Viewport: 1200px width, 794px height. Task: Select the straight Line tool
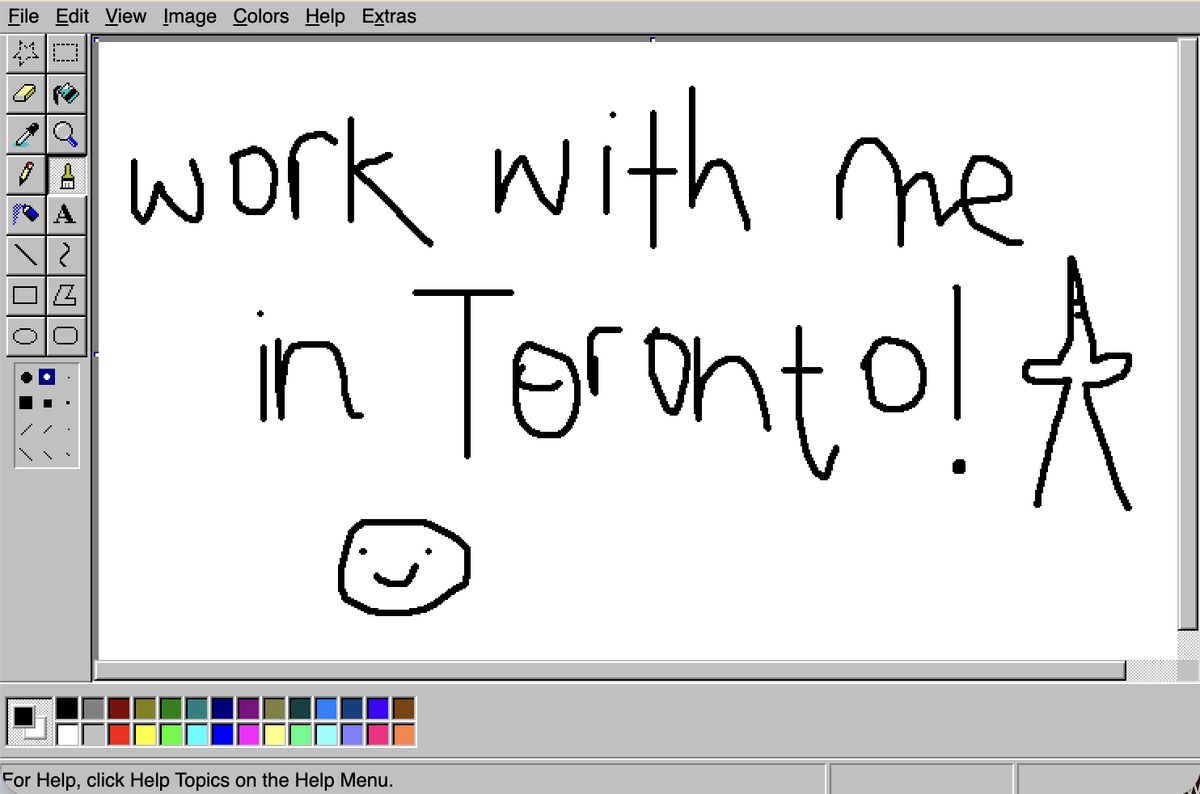tap(26, 255)
